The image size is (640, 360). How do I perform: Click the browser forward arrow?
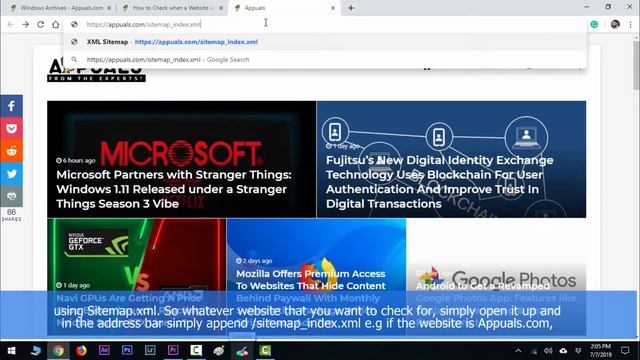(x=25, y=24)
